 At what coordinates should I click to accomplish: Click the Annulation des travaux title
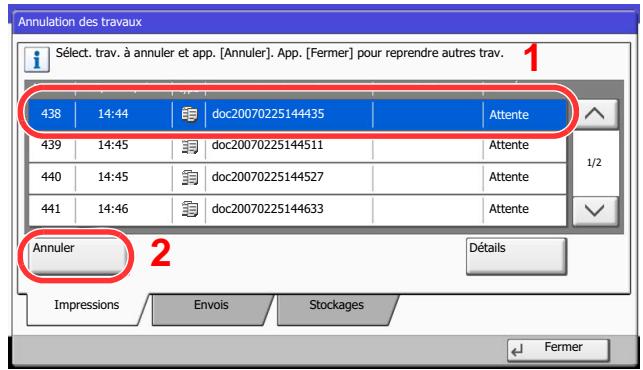click(x=80, y=22)
